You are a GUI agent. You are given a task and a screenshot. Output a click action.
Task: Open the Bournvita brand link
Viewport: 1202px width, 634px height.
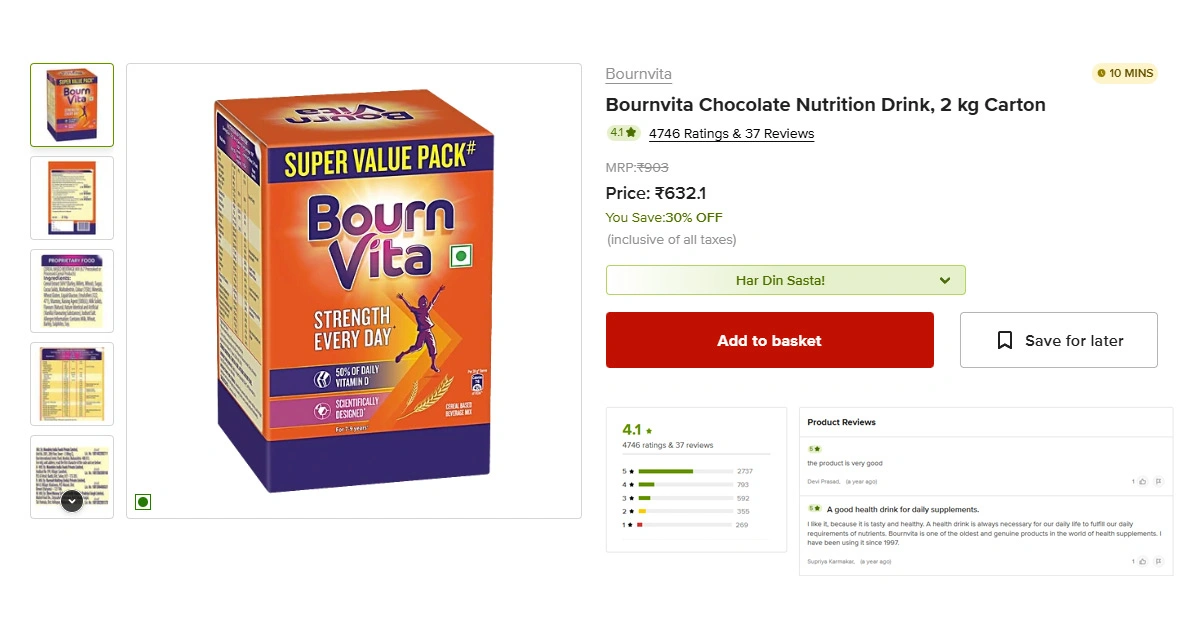point(638,74)
